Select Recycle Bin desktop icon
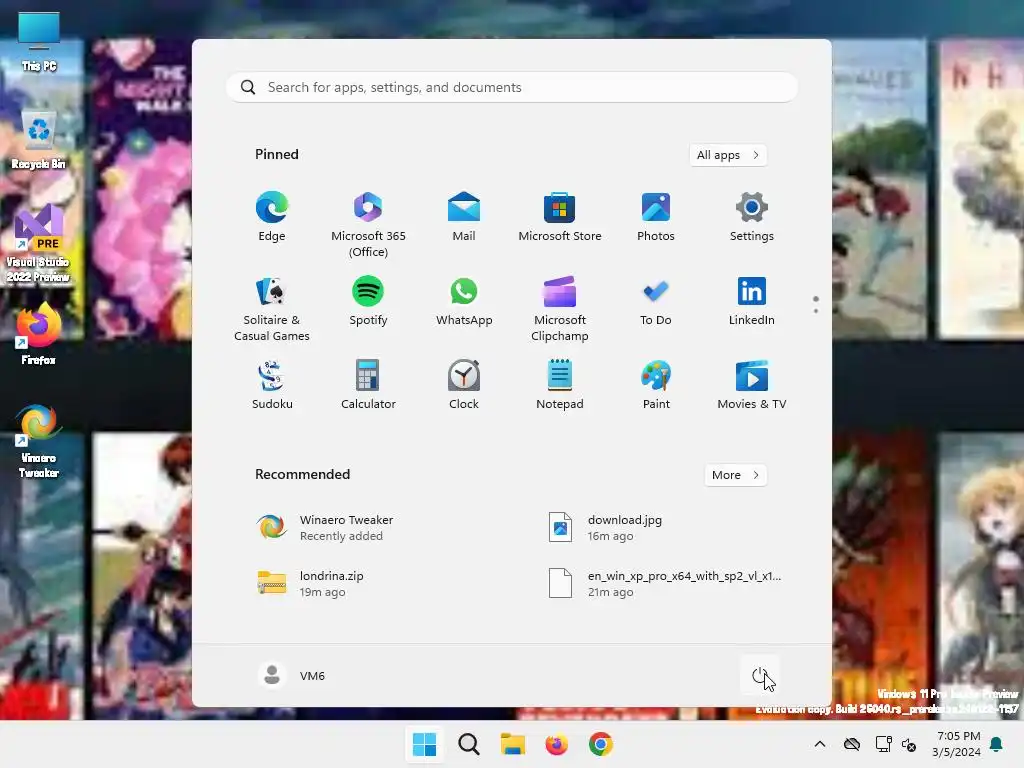The width and height of the screenshot is (1024, 768). pyautogui.click(x=39, y=140)
